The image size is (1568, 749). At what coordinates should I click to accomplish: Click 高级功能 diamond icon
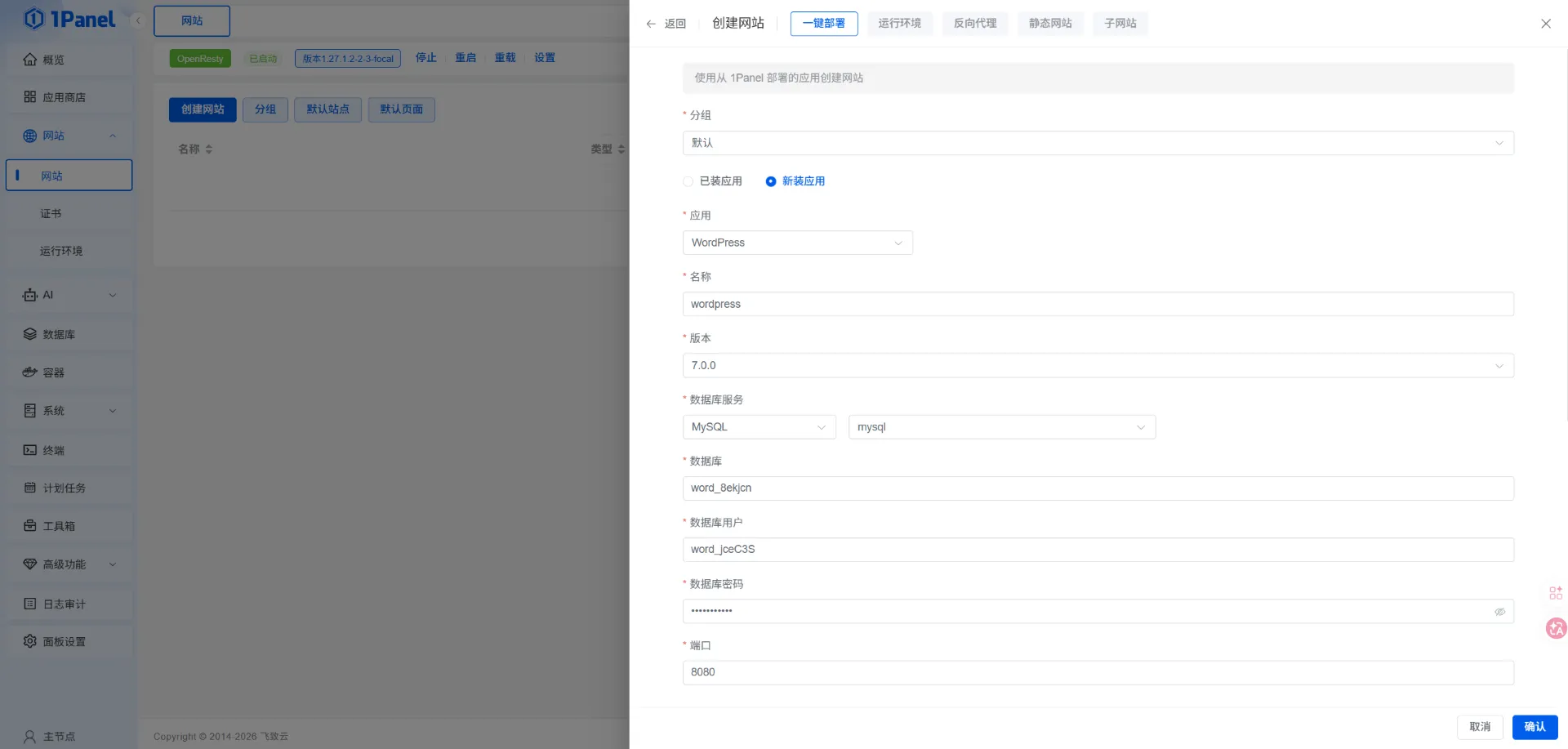click(30, 564)
